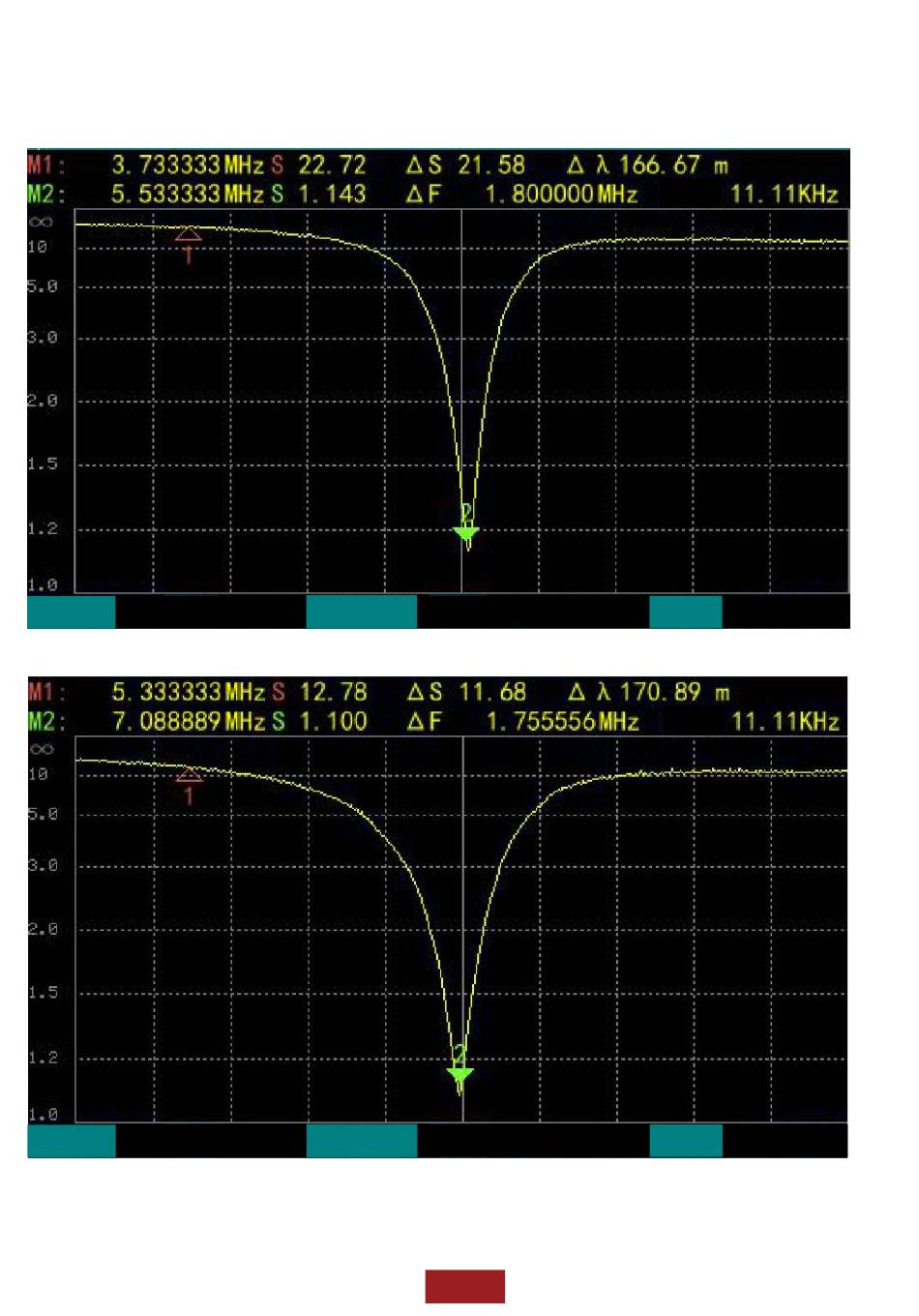The image size is (919, 1316).
Task: Click the ΔS 21.58 readout
Action: [465, 164]
